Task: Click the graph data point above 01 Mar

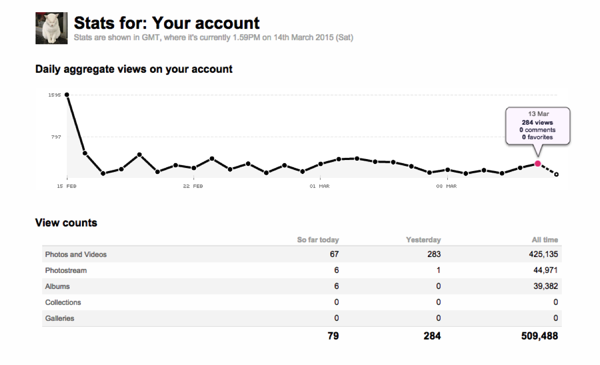Action: click(321, 164)
